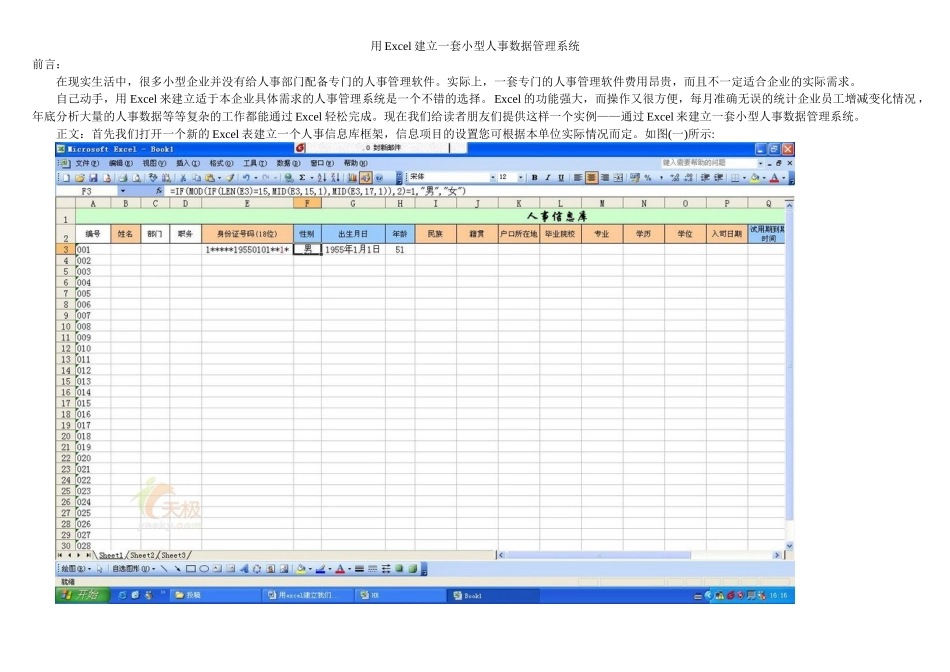Screen dimensions: 950x672
Task: Toggle Align Left
Action: 578,178
